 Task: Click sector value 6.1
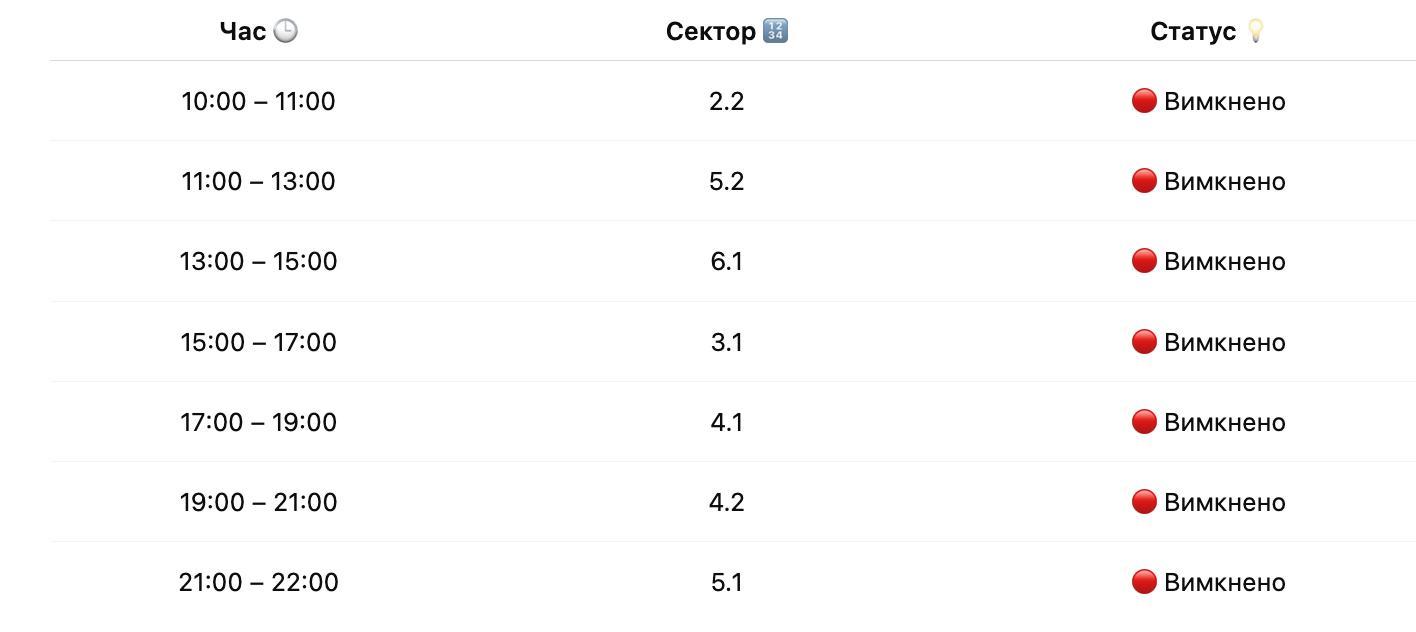(x=727, y=261)
